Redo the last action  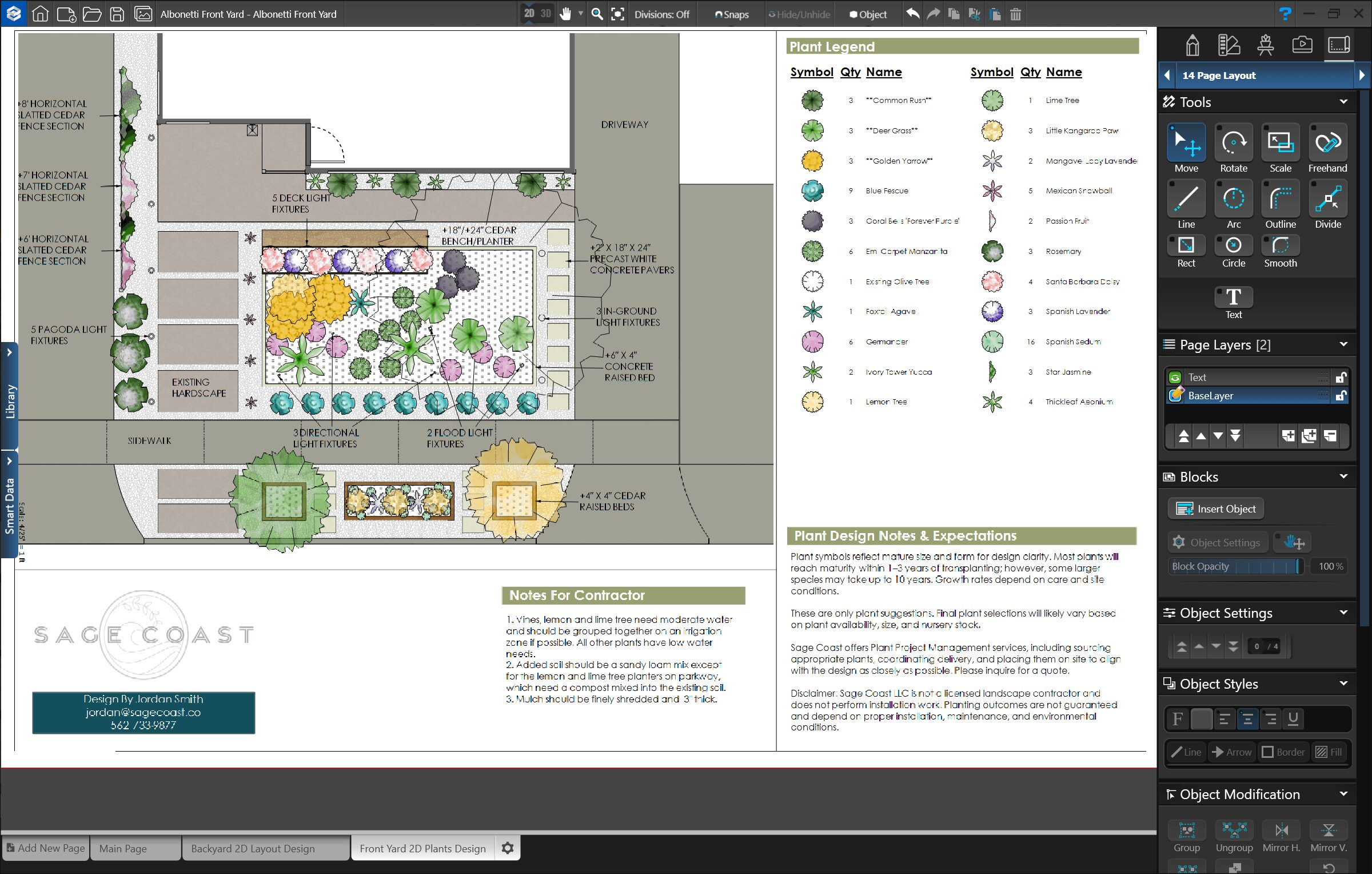click(933, 14)
